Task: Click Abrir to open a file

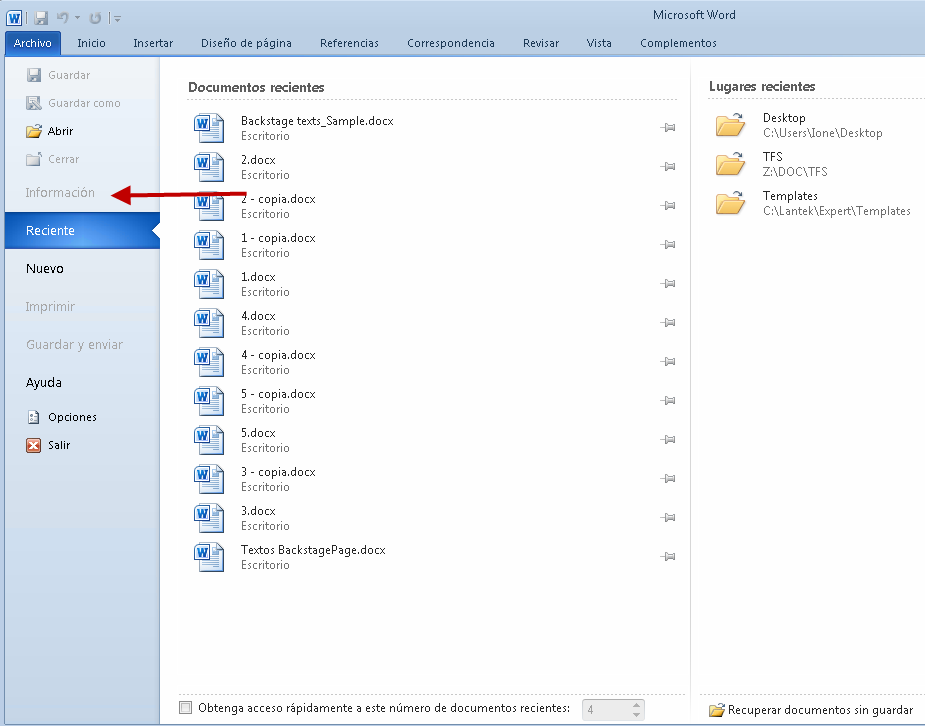Action: tap(50, 131)
